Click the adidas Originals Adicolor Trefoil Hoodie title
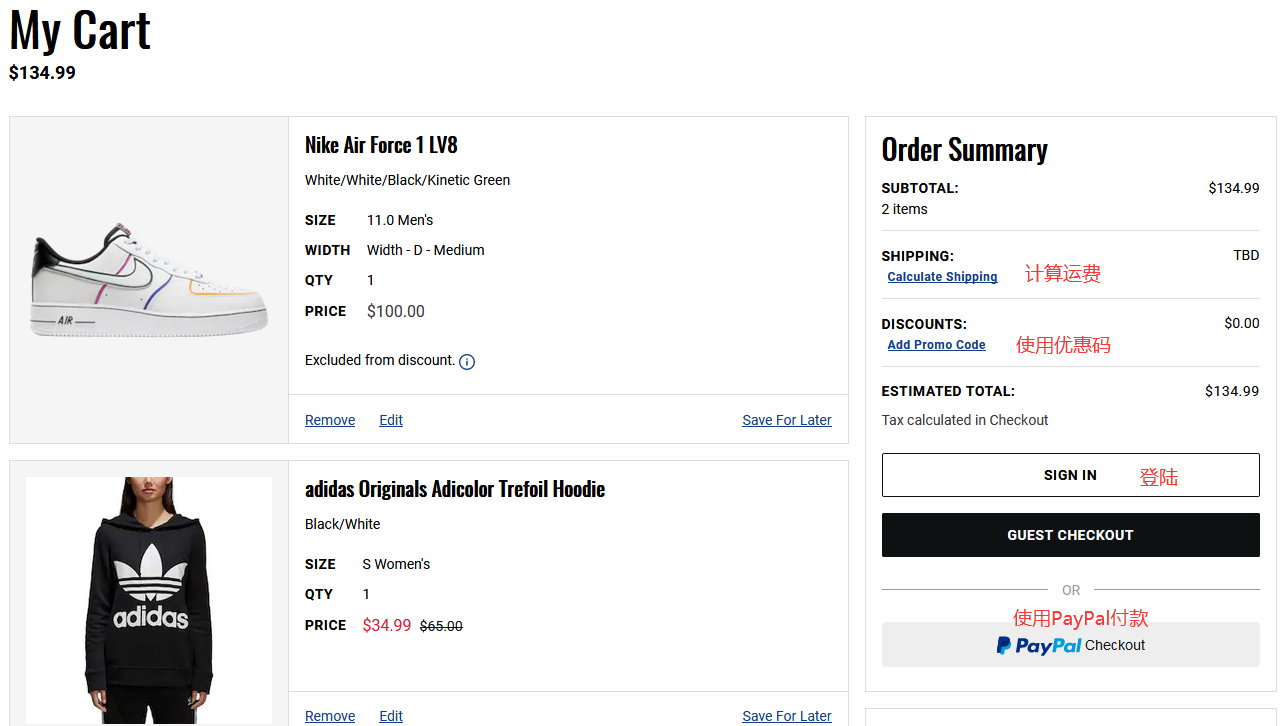This screenshot has width=1280, height=726. [x=455, y=489]
